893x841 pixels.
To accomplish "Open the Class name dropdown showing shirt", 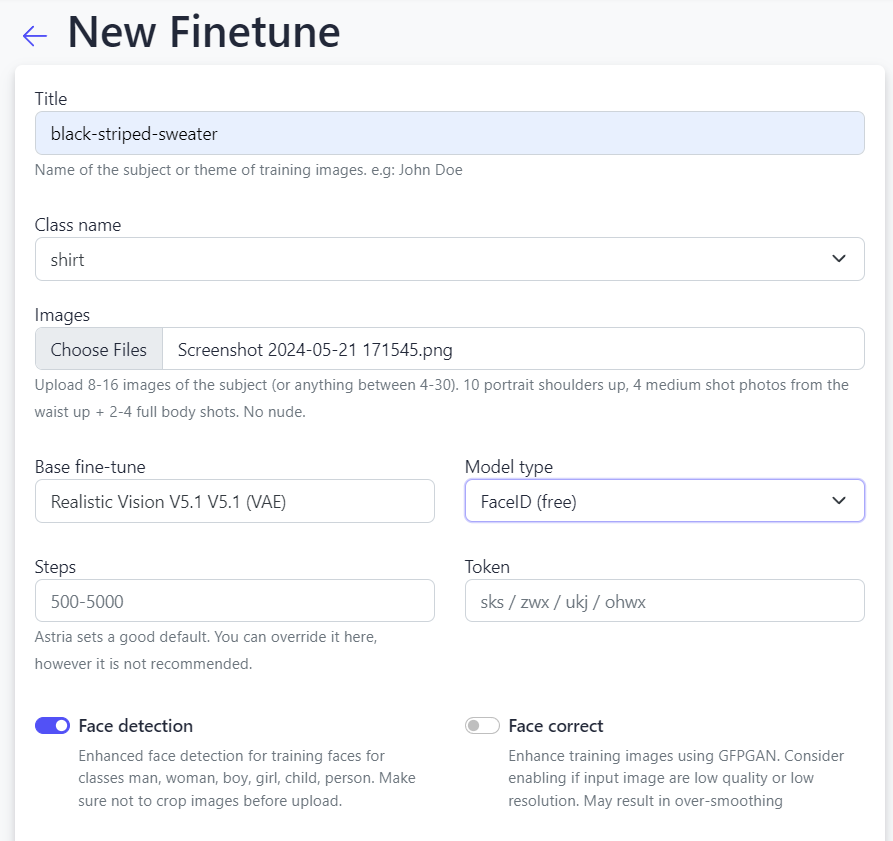I will click(x=440, y=259).
